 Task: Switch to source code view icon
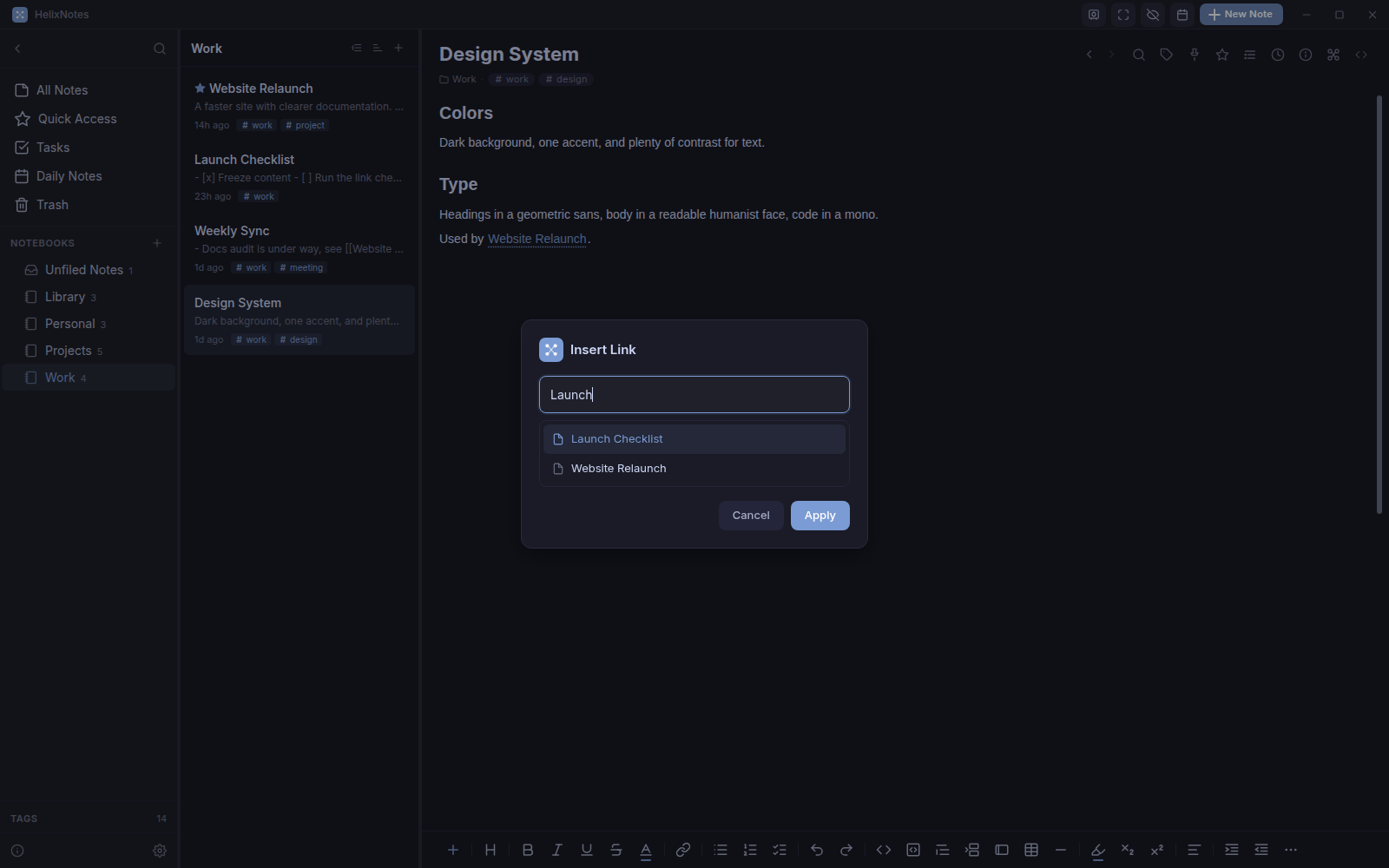(x=1361, y=55)
